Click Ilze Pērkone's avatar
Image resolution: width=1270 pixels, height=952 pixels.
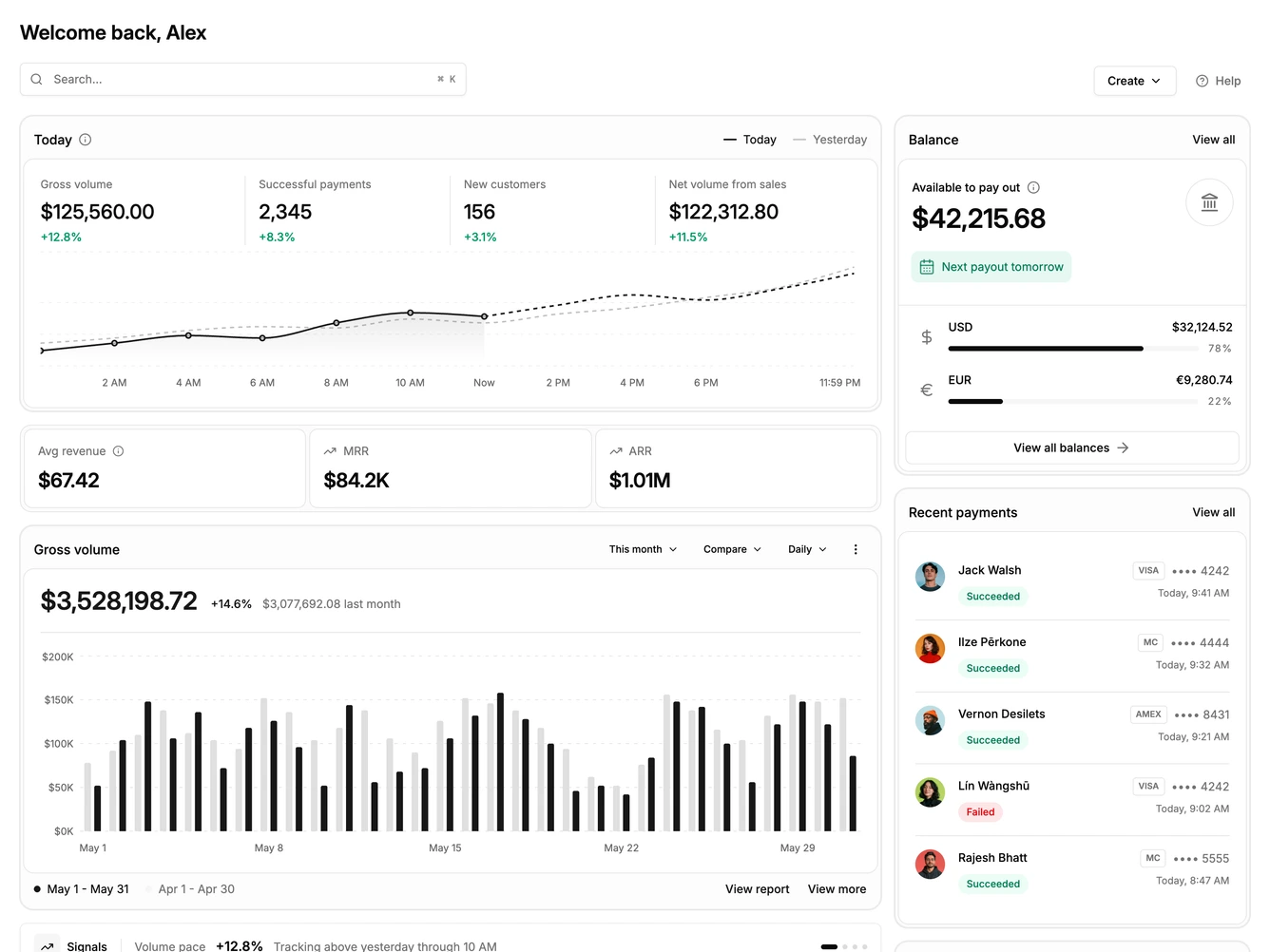pyautogui.click(x=930, y=648)
